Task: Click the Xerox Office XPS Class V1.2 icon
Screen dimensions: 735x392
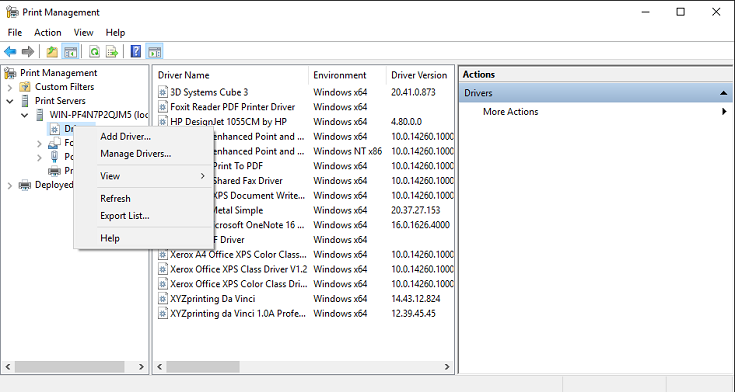Action: pos(163,269)
